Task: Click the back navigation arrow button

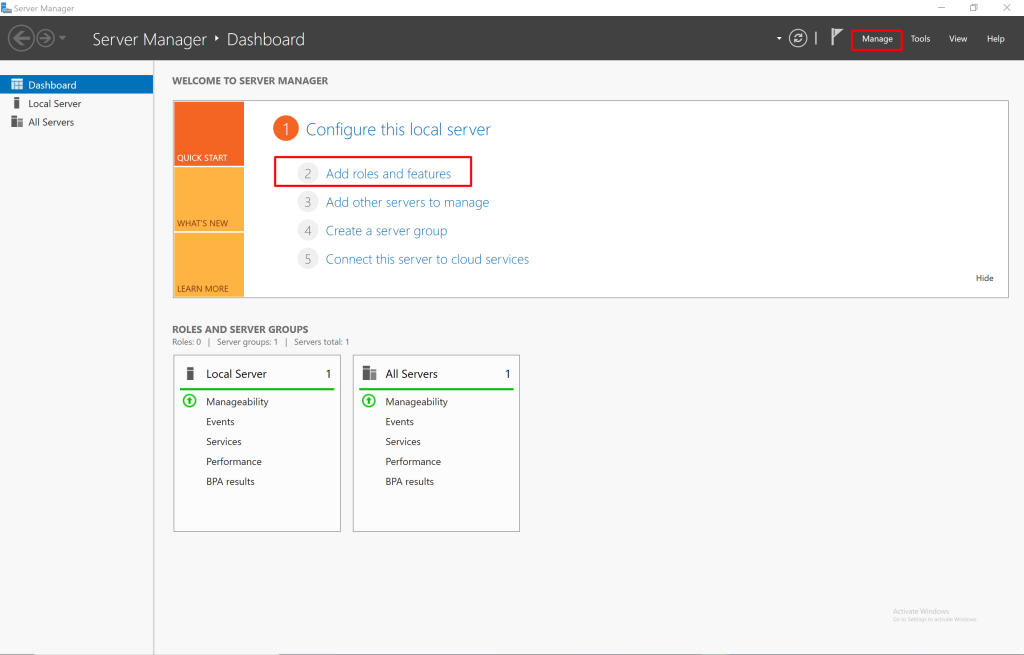Action: coord(21,39)
